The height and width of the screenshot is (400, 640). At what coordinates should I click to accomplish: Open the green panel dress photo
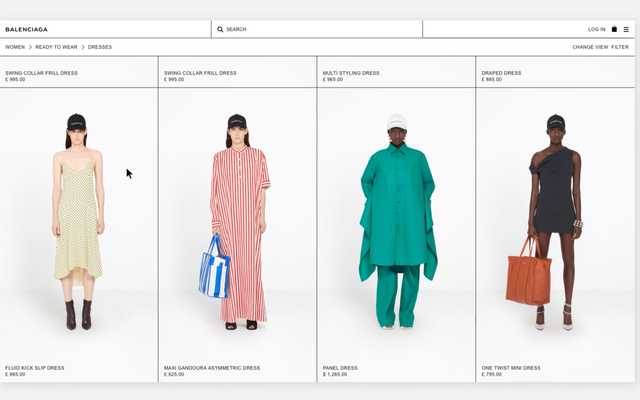point(398,222)
